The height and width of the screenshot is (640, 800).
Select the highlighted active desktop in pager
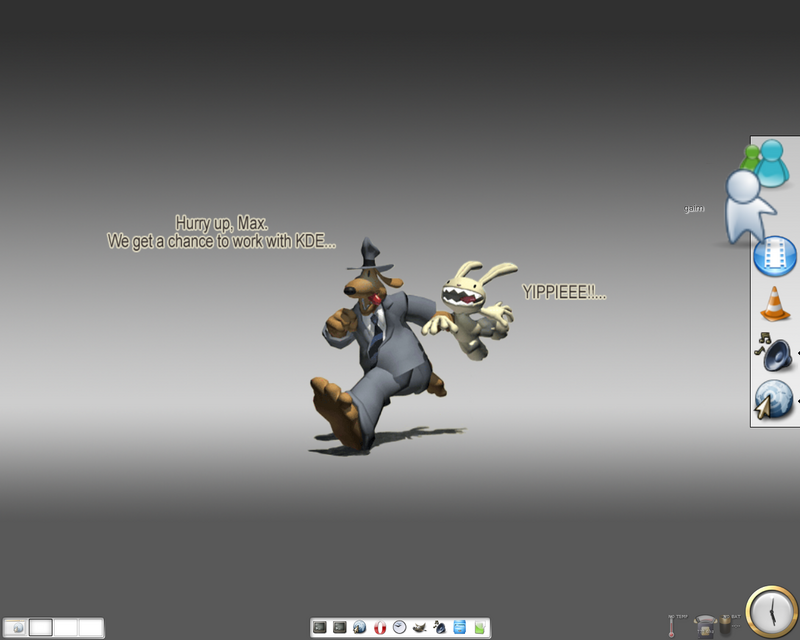click(40, 627)
